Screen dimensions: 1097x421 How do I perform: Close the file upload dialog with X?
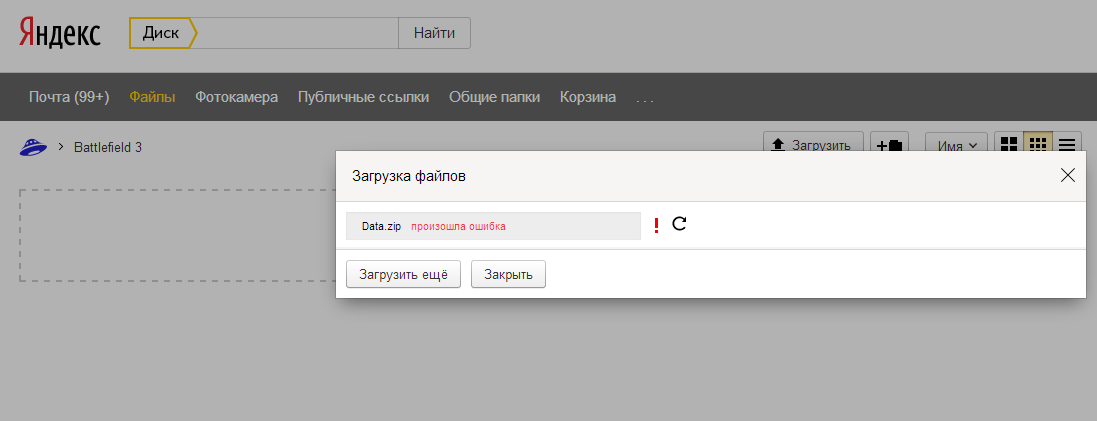(x=1067, y=175)
